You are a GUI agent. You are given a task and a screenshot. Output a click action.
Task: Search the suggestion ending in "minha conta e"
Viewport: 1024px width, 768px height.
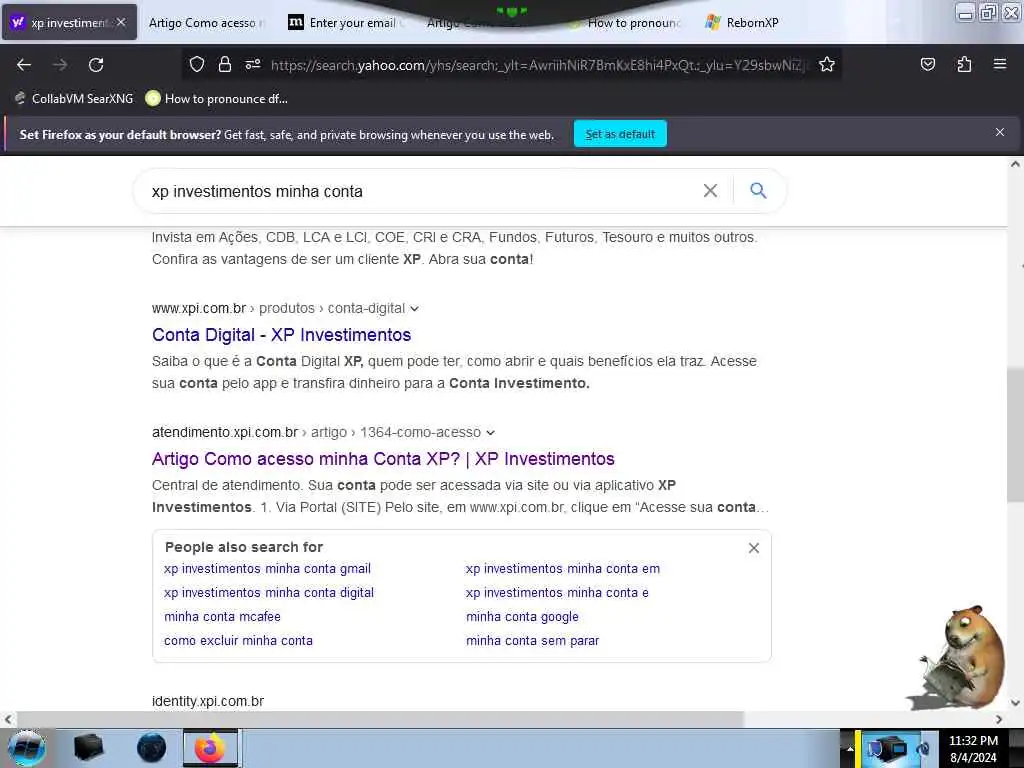(557, 593)
